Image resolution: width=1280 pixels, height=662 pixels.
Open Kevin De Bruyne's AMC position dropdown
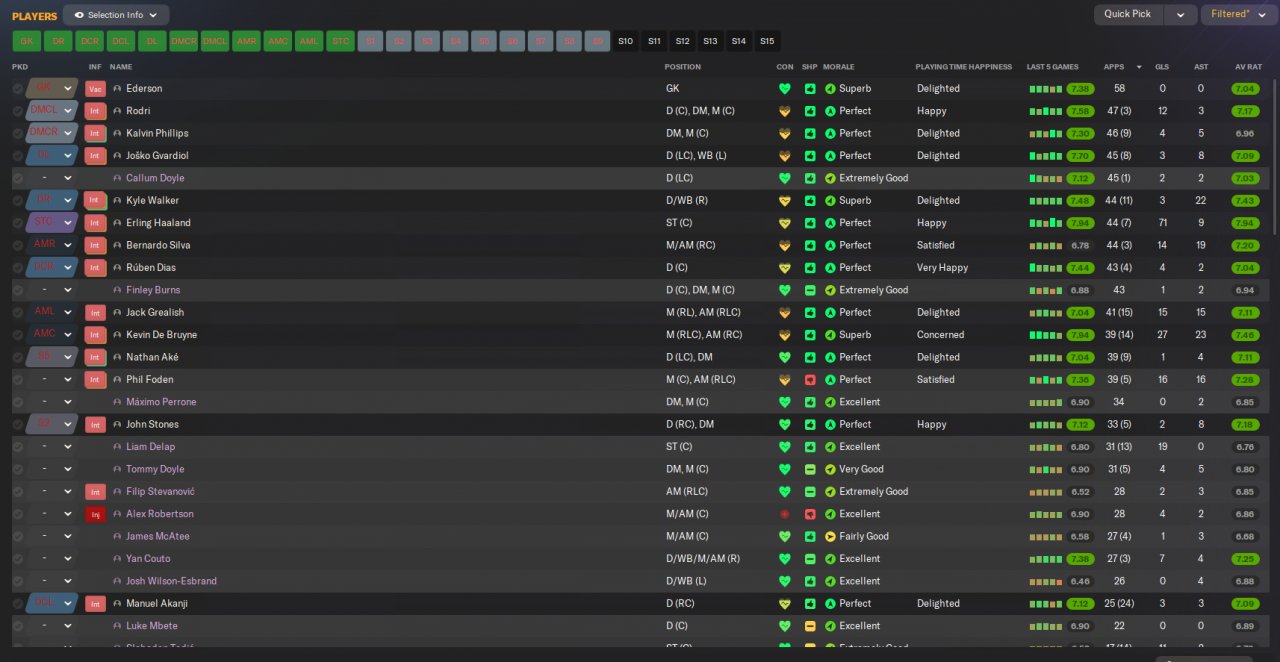52,335
